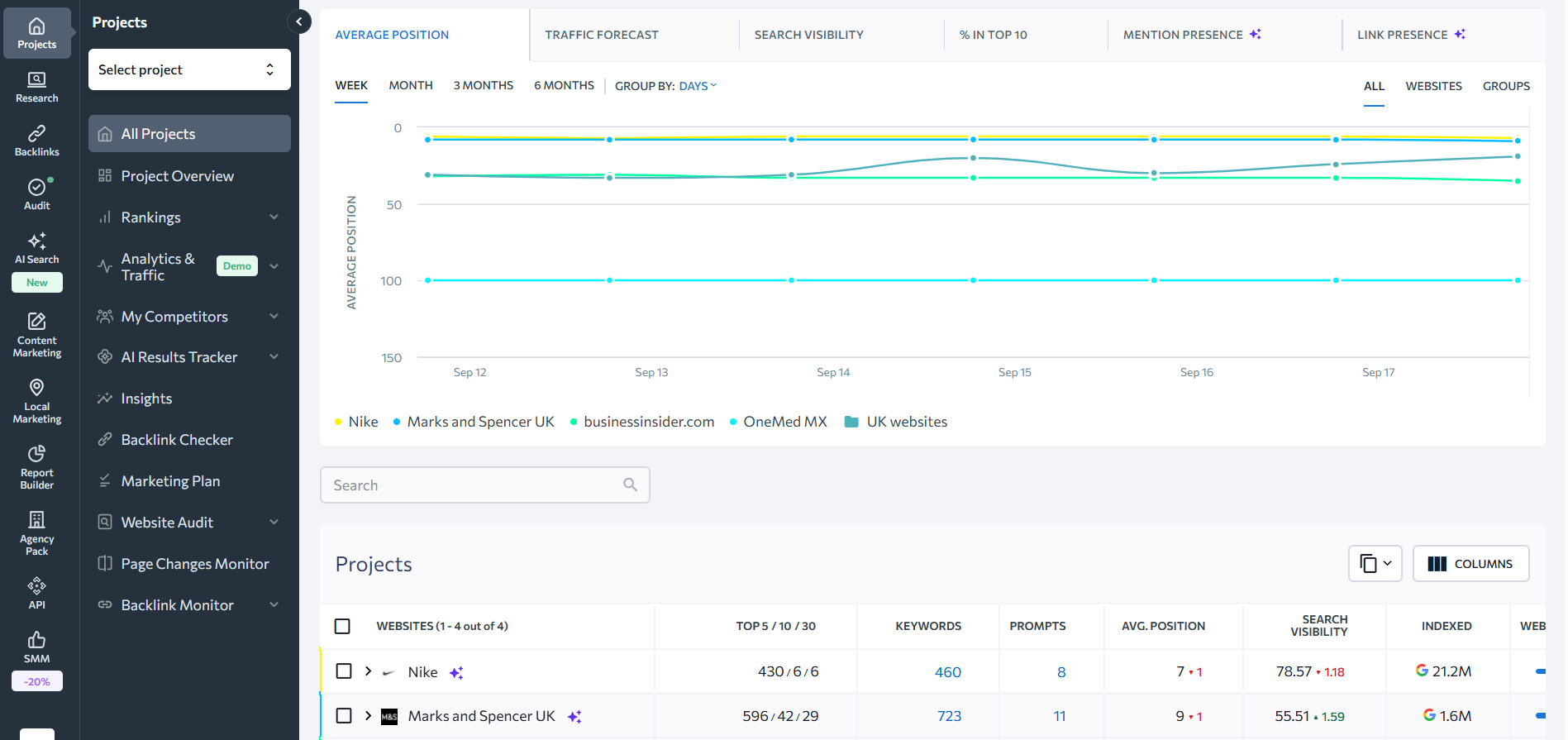This screenshot has width=1568, height=740.
Task: Expand My Competitors menu
Action: click(x=274, y=317)
